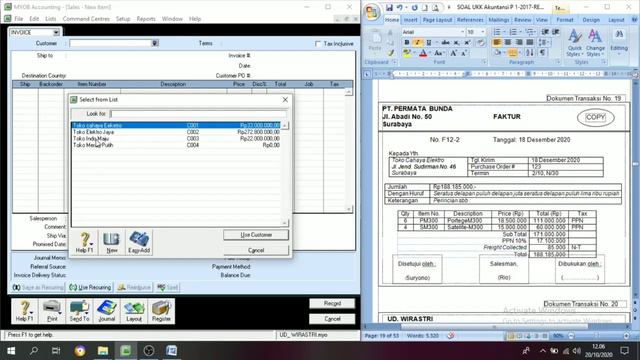Click Sort icon in Word Paragraph group
The image size is (640, 360).
529,53
